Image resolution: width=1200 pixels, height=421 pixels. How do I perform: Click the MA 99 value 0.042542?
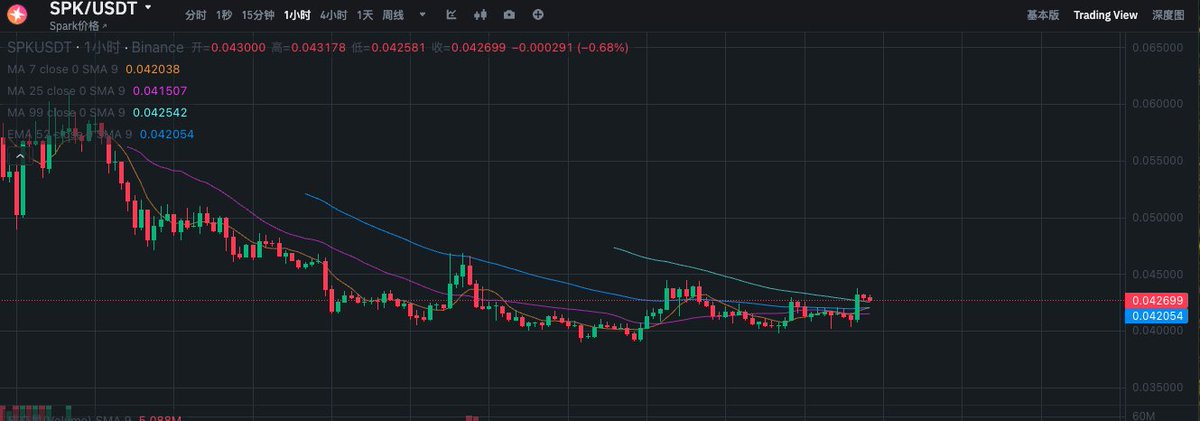point(160,112)
